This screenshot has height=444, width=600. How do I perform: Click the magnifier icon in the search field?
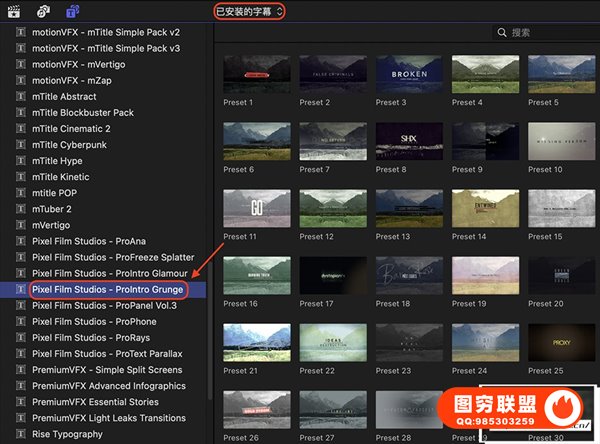pyautogui.click(x=501, y=33)
